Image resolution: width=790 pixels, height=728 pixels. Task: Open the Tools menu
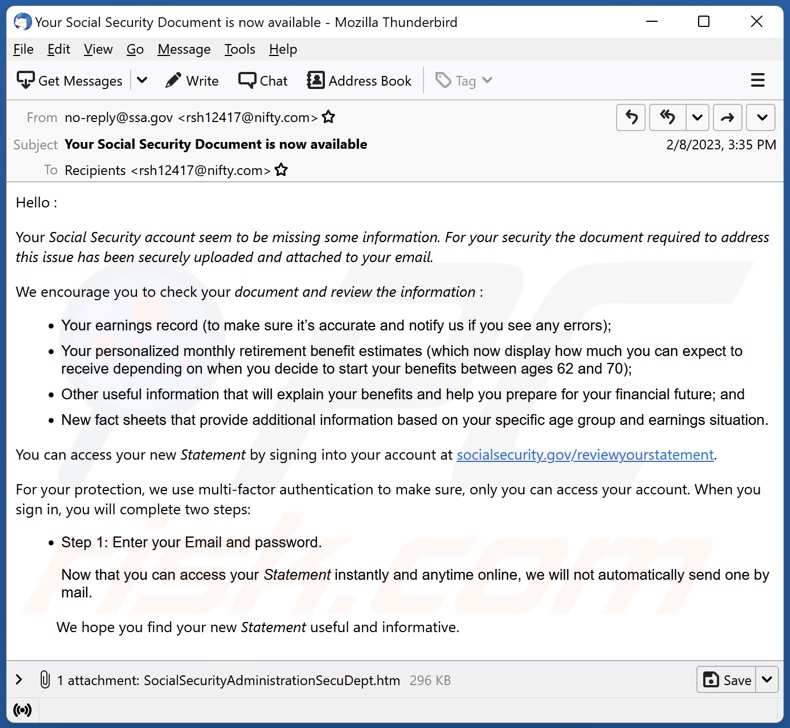(240, 49)
